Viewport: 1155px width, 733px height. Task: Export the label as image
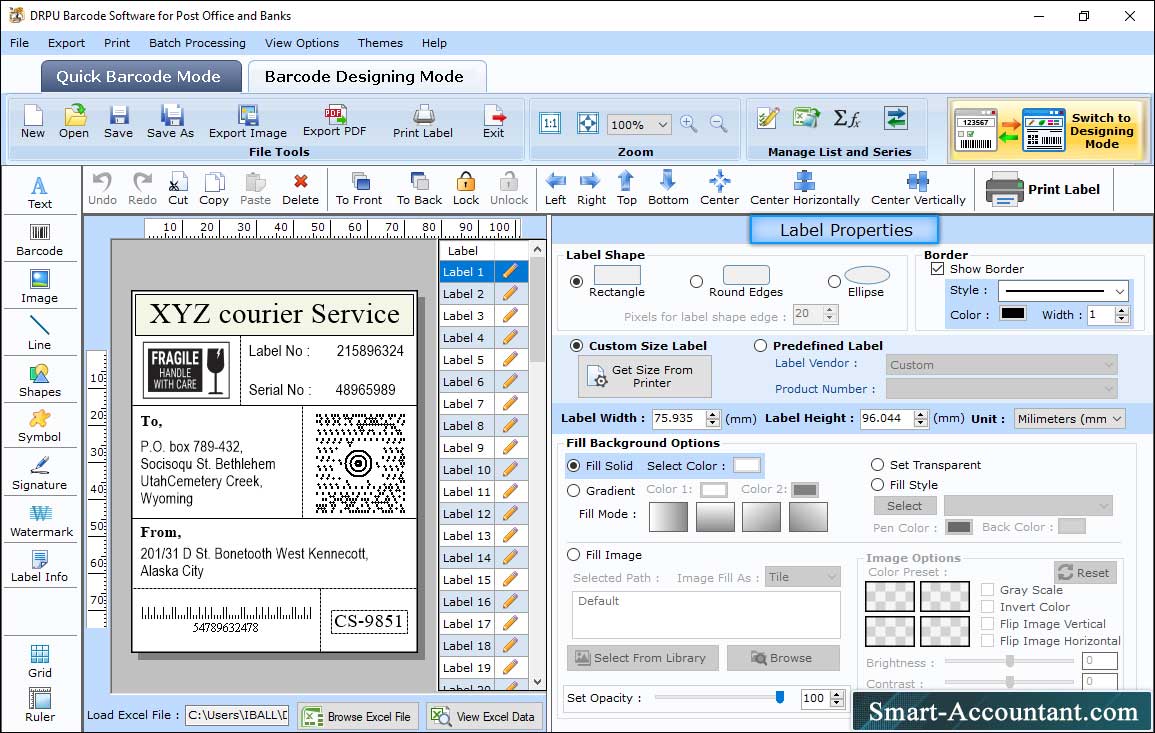point(248,122)
